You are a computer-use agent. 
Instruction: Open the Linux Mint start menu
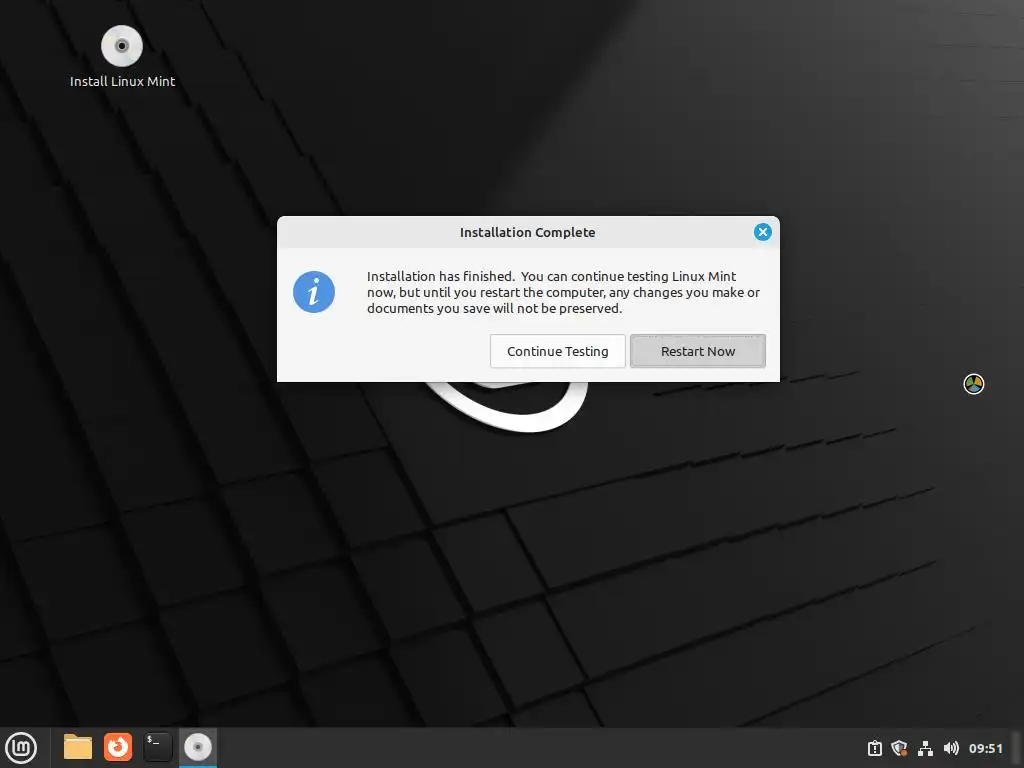pos(21,747)
